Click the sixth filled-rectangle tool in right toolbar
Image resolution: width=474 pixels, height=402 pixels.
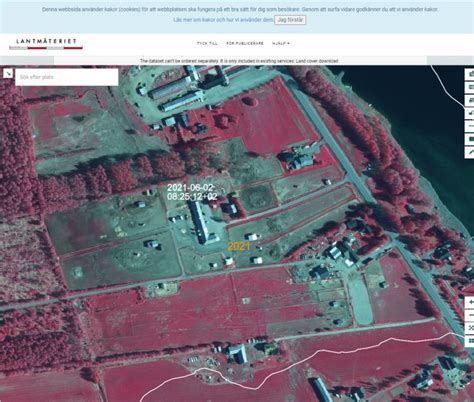470,139
